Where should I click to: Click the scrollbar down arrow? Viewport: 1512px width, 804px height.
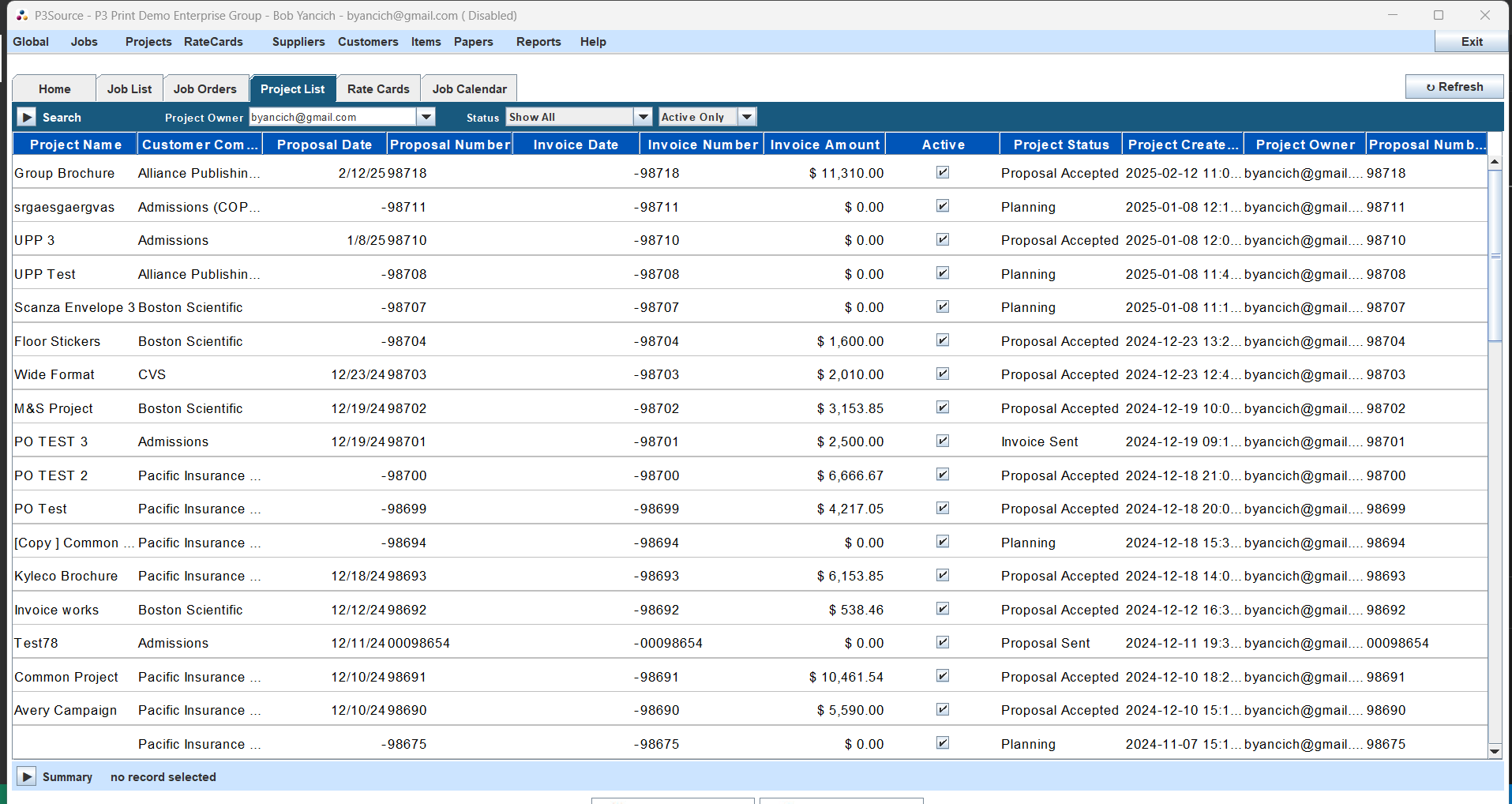pyautogui.click(x=1493, y=753)
